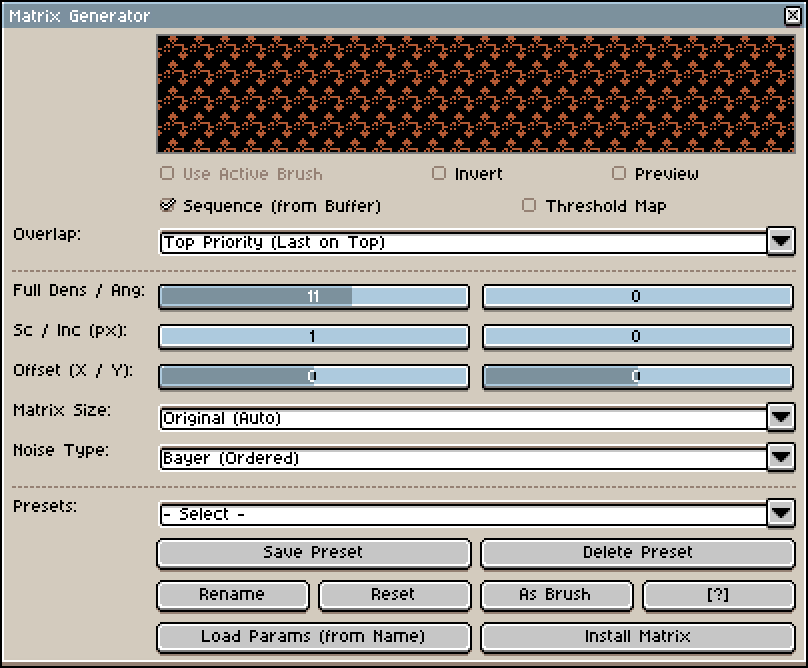Open Overlap dropdown arrow
The height and width of the screenshot is (668, 808).
click(x=781, y=241)
